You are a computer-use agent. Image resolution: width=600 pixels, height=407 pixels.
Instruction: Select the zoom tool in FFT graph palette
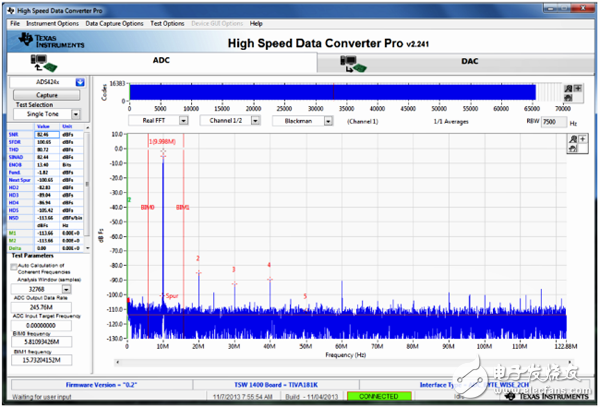click(x=573, y=140)
